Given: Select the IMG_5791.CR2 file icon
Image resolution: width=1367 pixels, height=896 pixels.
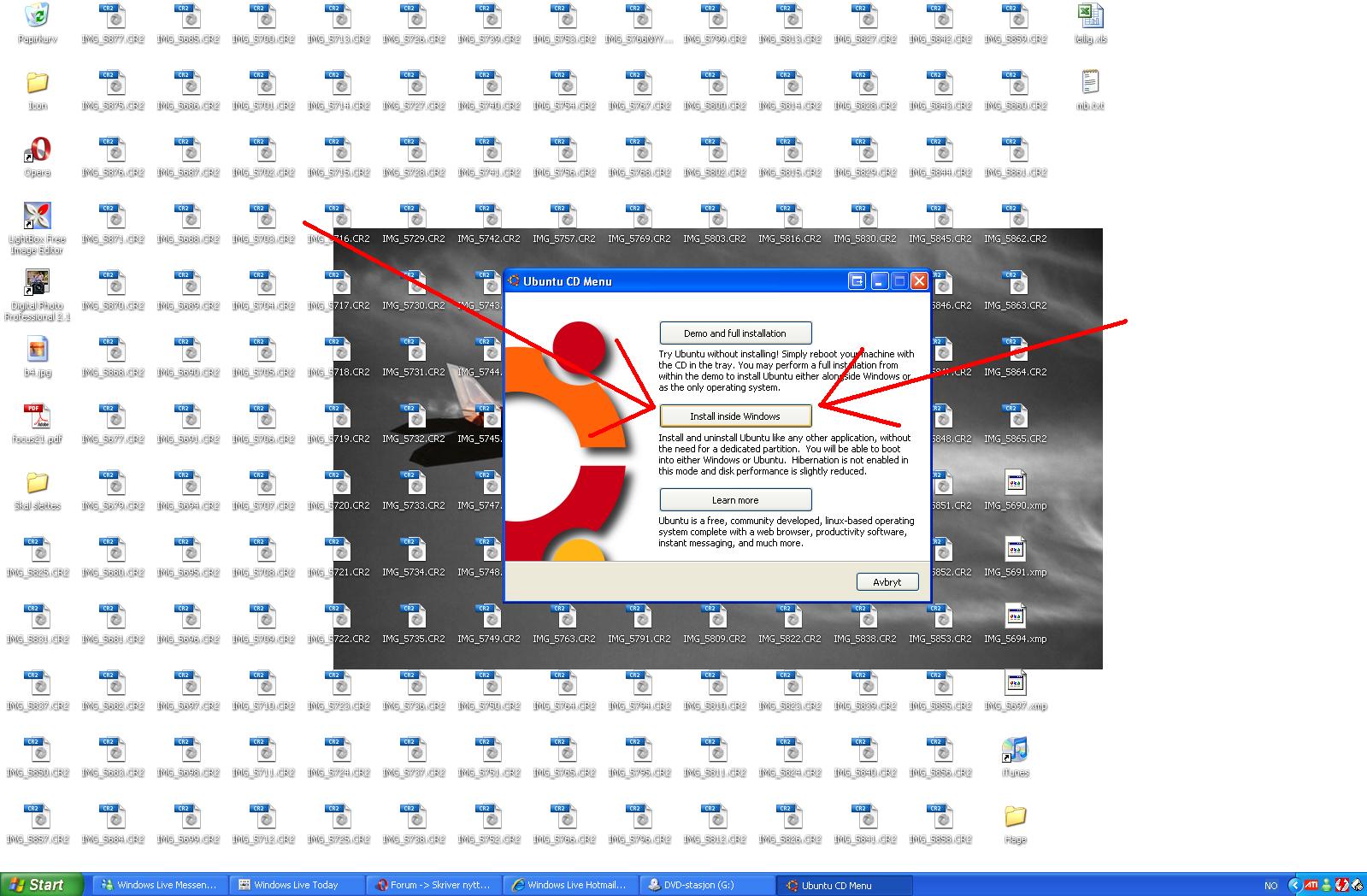Looking at the screenshot, I should (639, 616).
